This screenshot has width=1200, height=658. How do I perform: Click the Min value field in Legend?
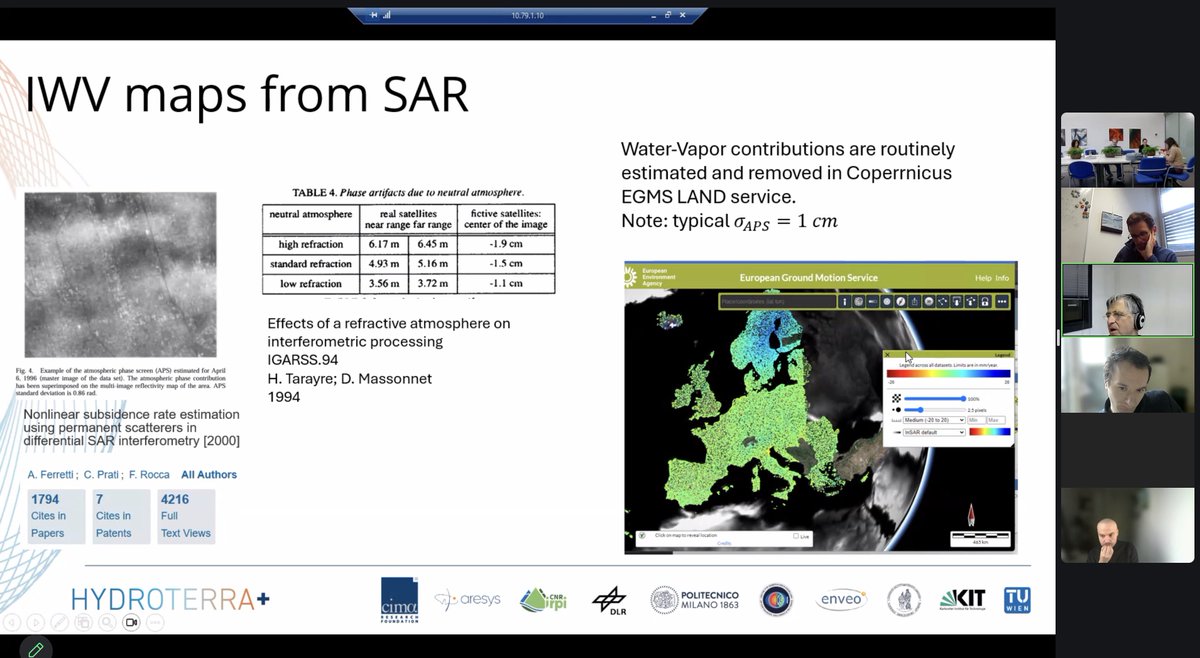[x=976, y=420]
